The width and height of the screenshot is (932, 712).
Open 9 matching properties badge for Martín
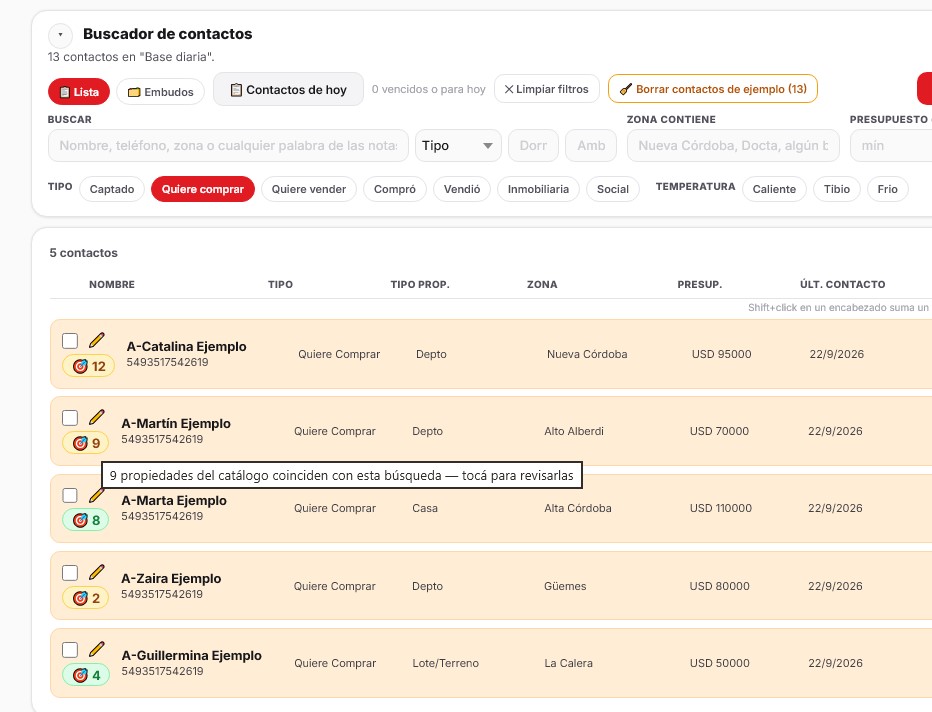click(x=86, y=443)
